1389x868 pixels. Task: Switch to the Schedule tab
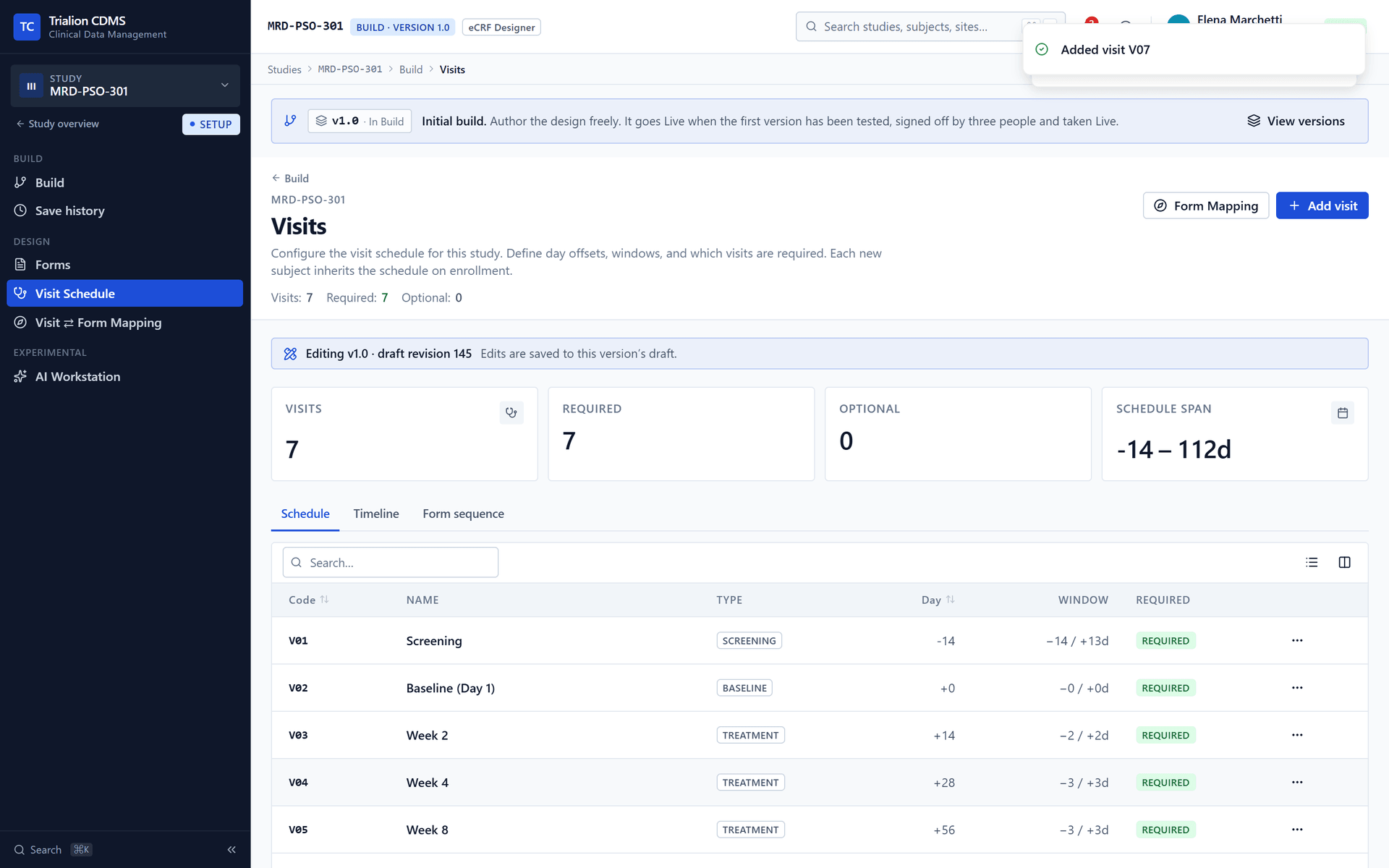(305, 514)
